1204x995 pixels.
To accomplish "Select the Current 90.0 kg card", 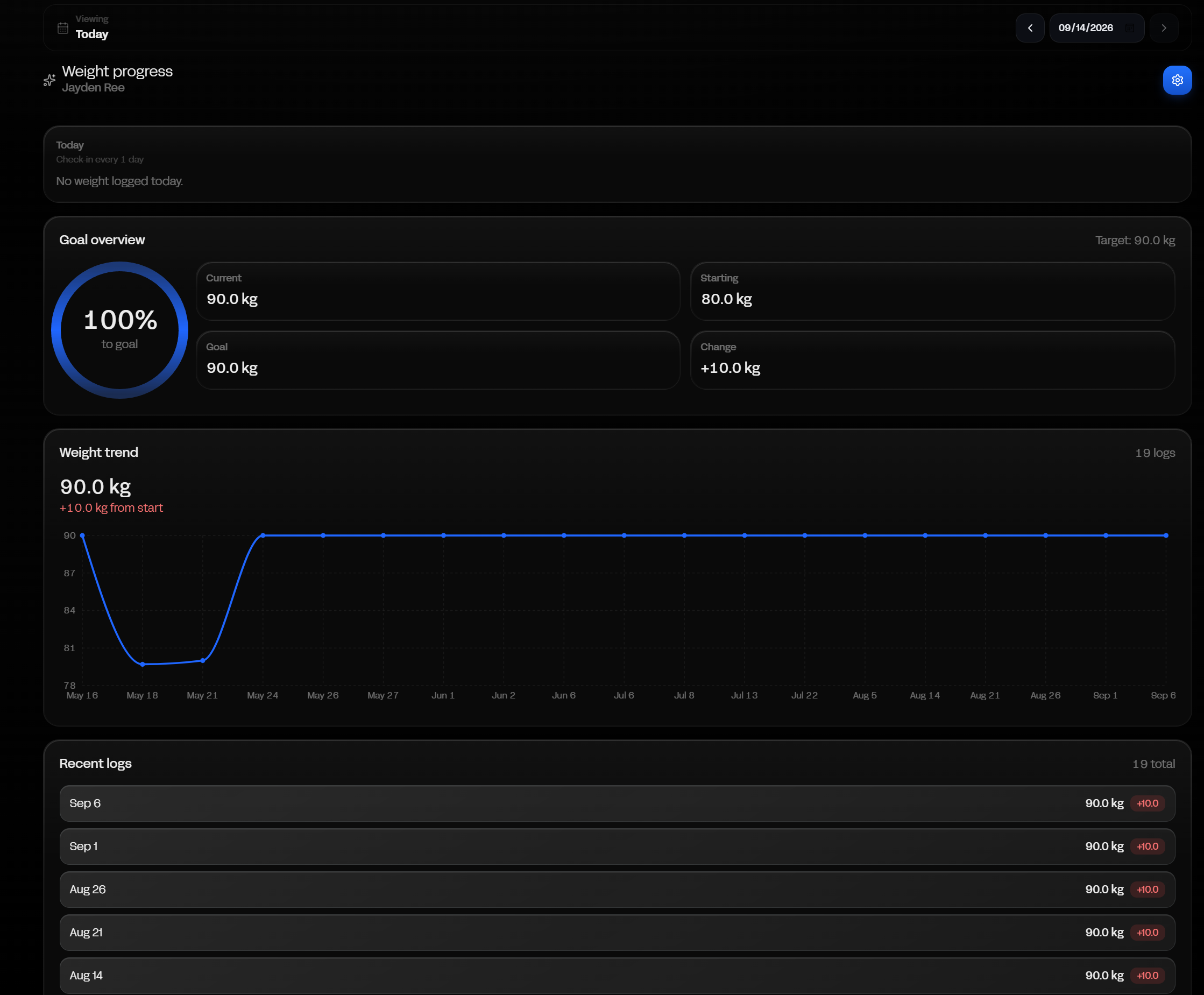I will point(438,292).
